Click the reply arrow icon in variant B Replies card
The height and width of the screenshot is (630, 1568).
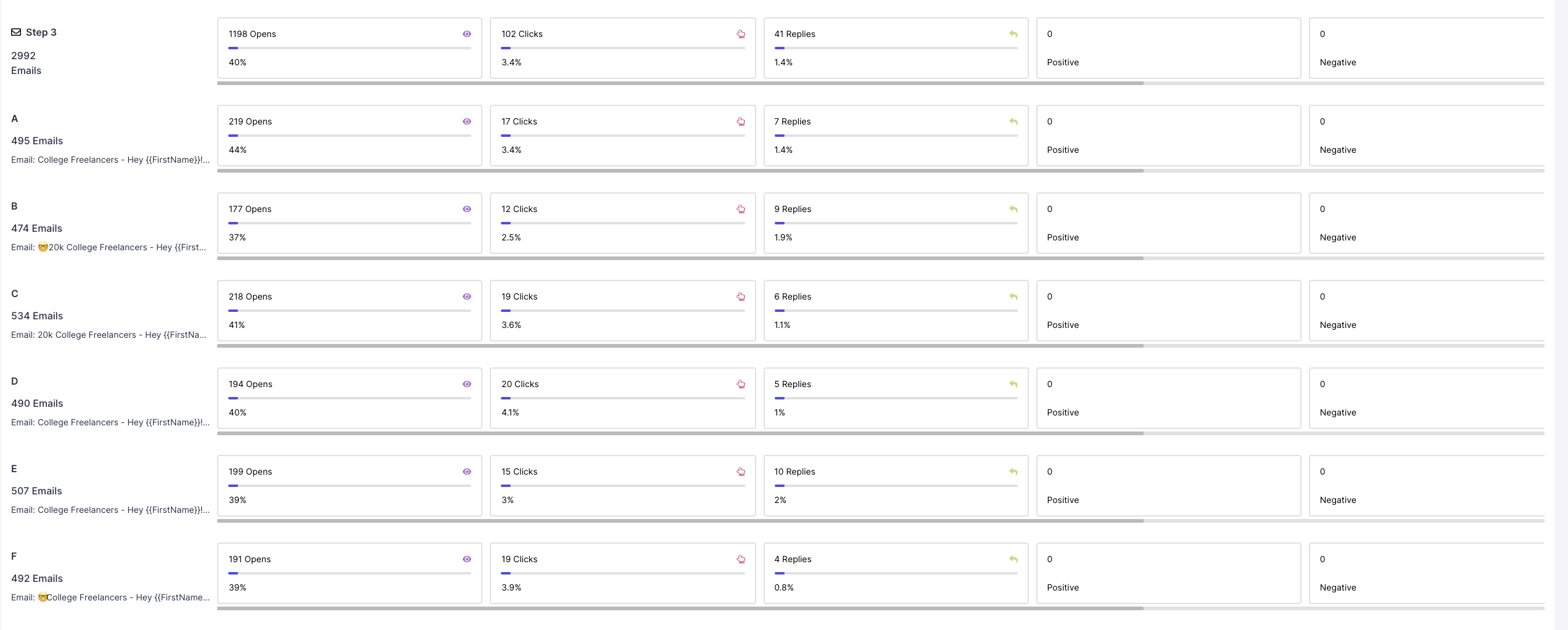click(x=1013, y=209)
